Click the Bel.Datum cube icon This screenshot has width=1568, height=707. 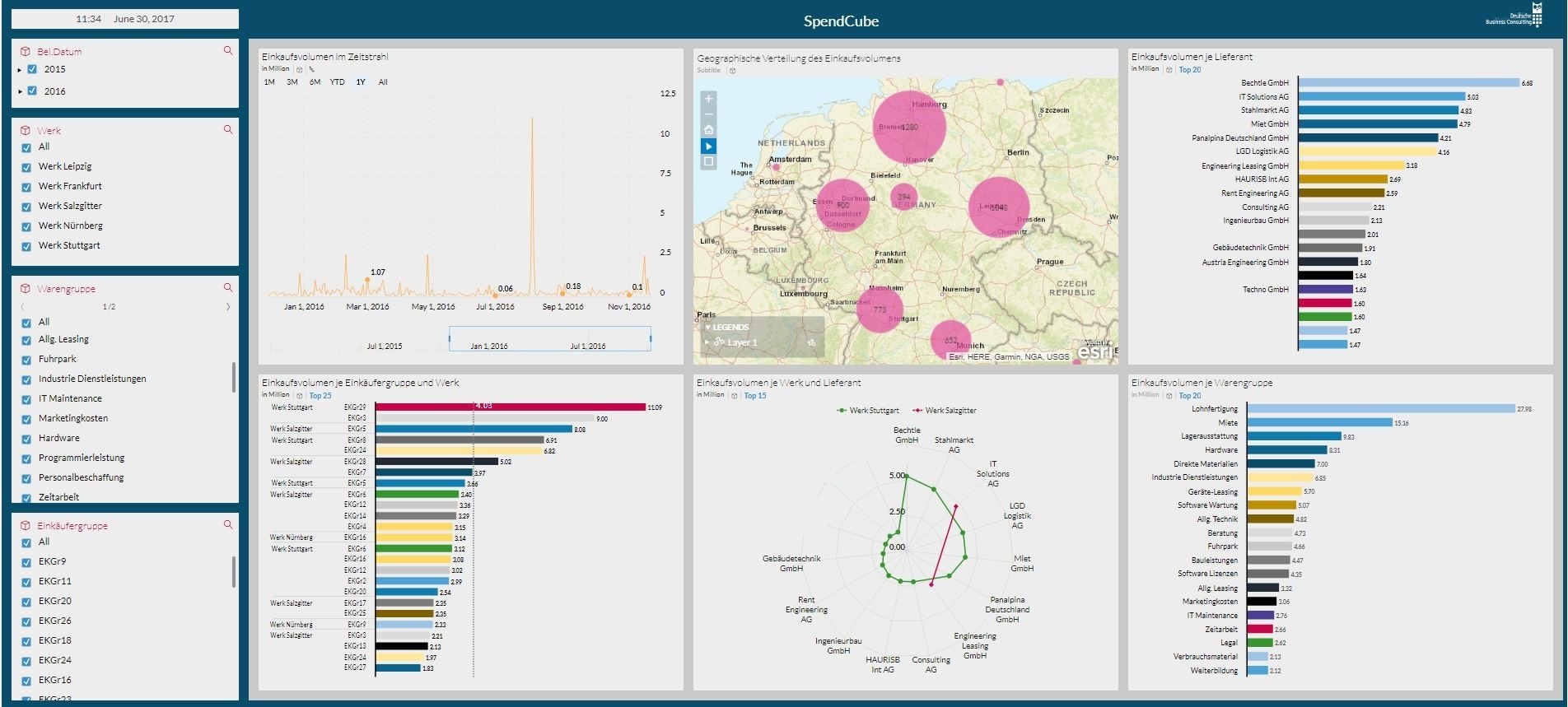pos(26,51)
